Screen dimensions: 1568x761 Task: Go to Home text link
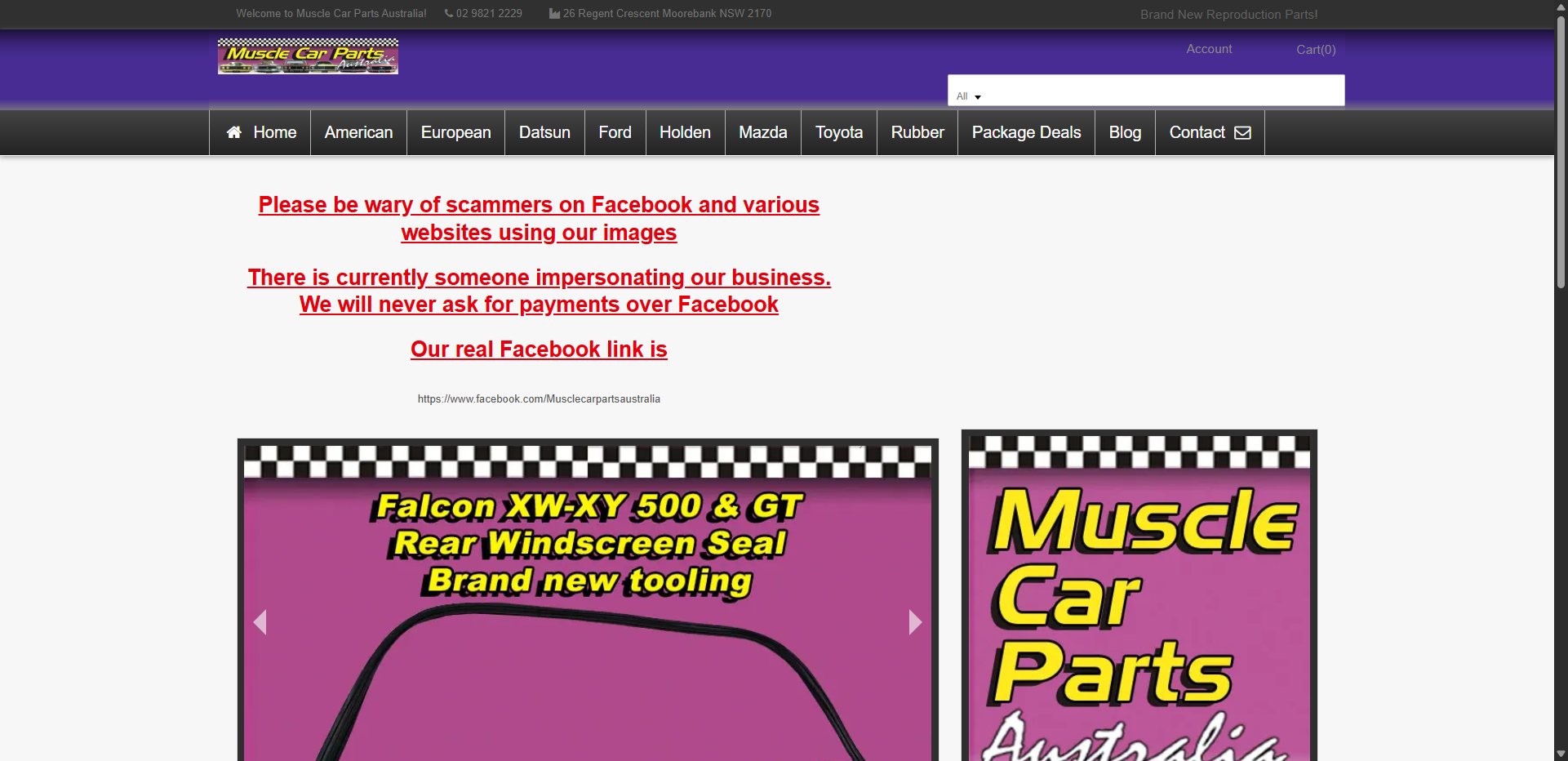(275, 132)
